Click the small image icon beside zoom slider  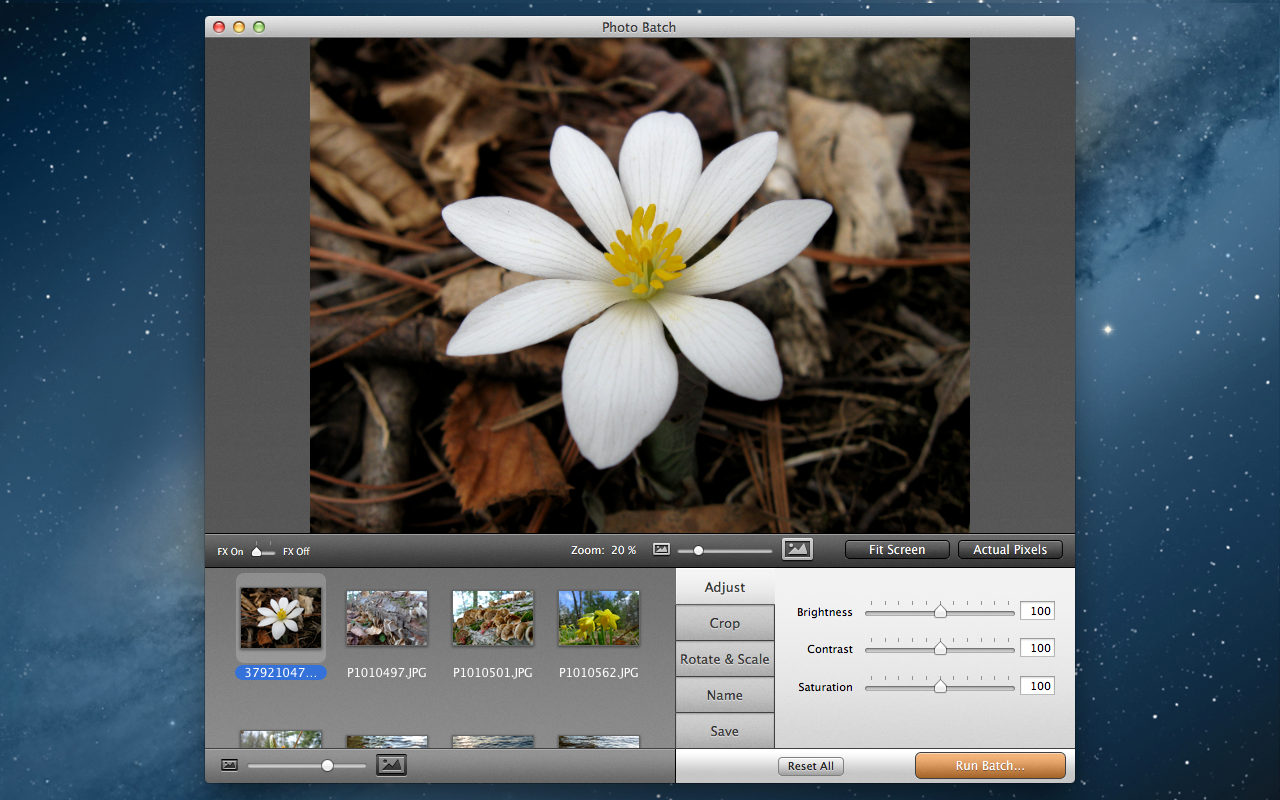(661, 549)
